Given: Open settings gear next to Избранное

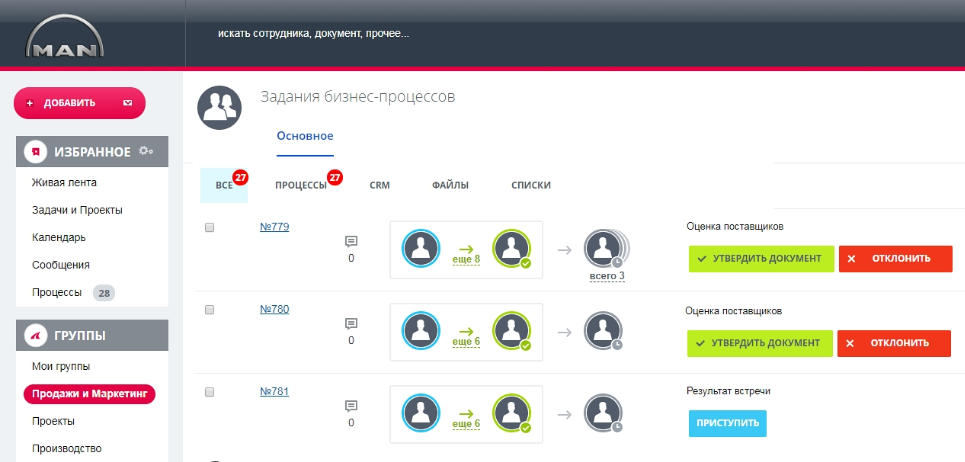Looking at the screenshot, I should tap(146, 151).
